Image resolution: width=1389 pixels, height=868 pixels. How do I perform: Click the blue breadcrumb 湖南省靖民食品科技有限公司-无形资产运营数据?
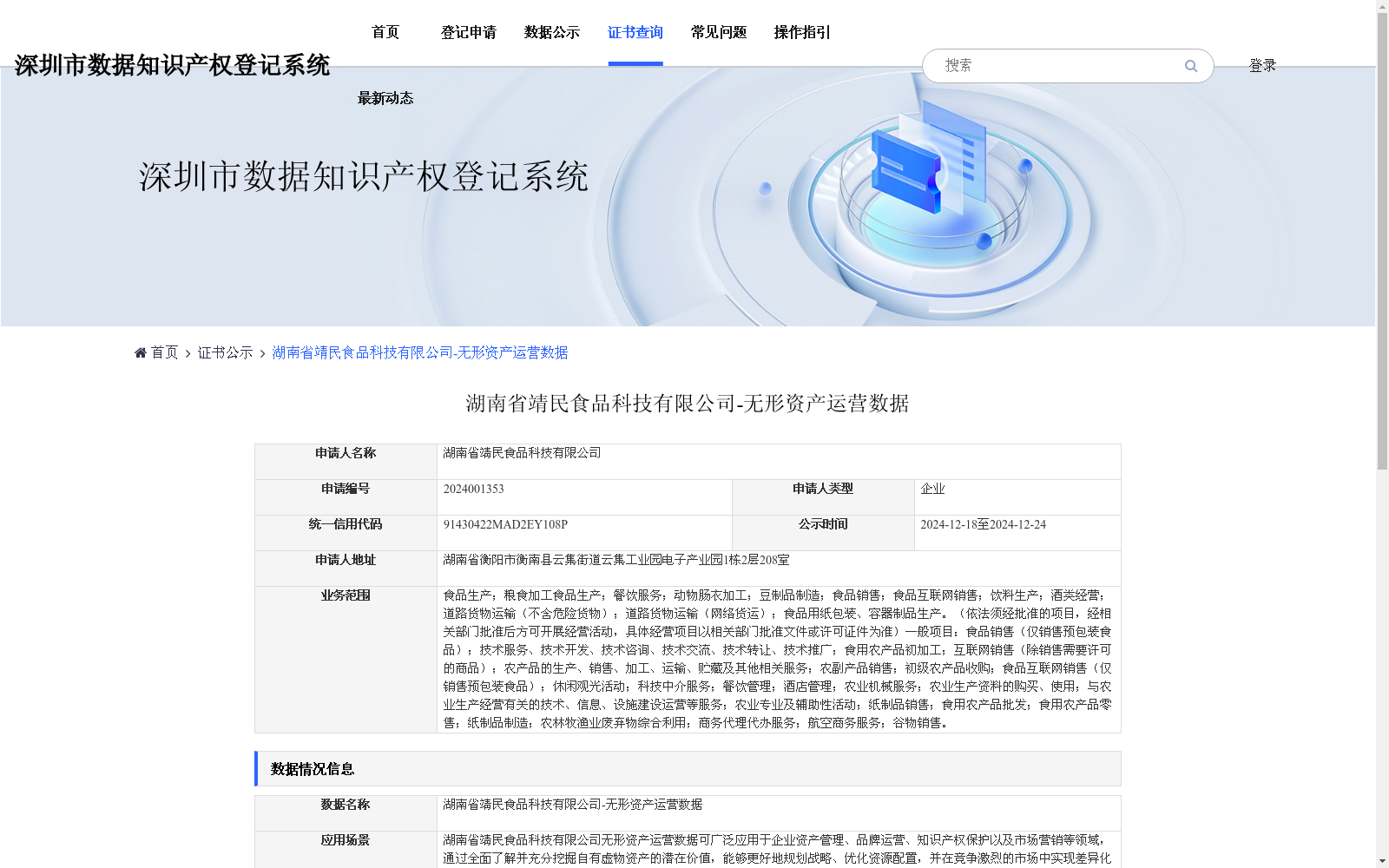point(420,352)
